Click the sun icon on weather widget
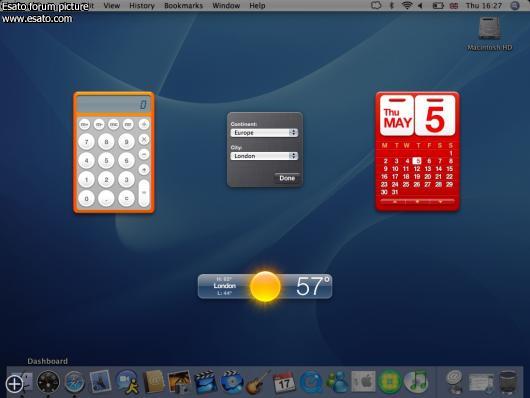Viewport: 530px width, 398px height. 265,286
